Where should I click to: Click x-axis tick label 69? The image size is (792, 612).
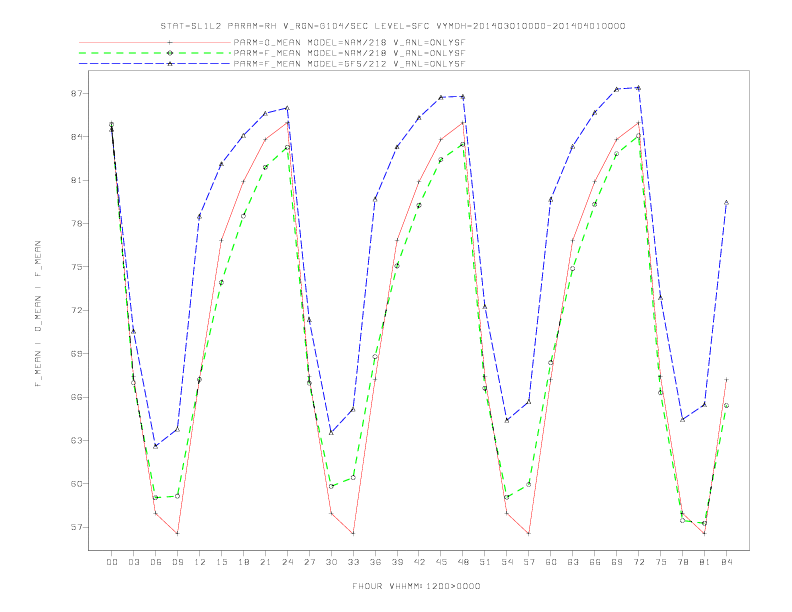coord(617,562)
